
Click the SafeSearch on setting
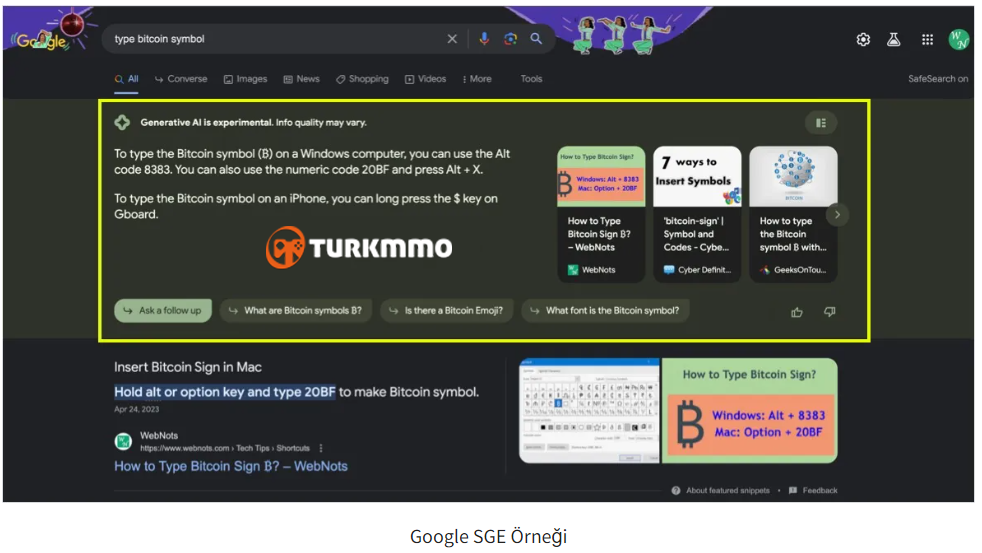click(x=938, y=79)
